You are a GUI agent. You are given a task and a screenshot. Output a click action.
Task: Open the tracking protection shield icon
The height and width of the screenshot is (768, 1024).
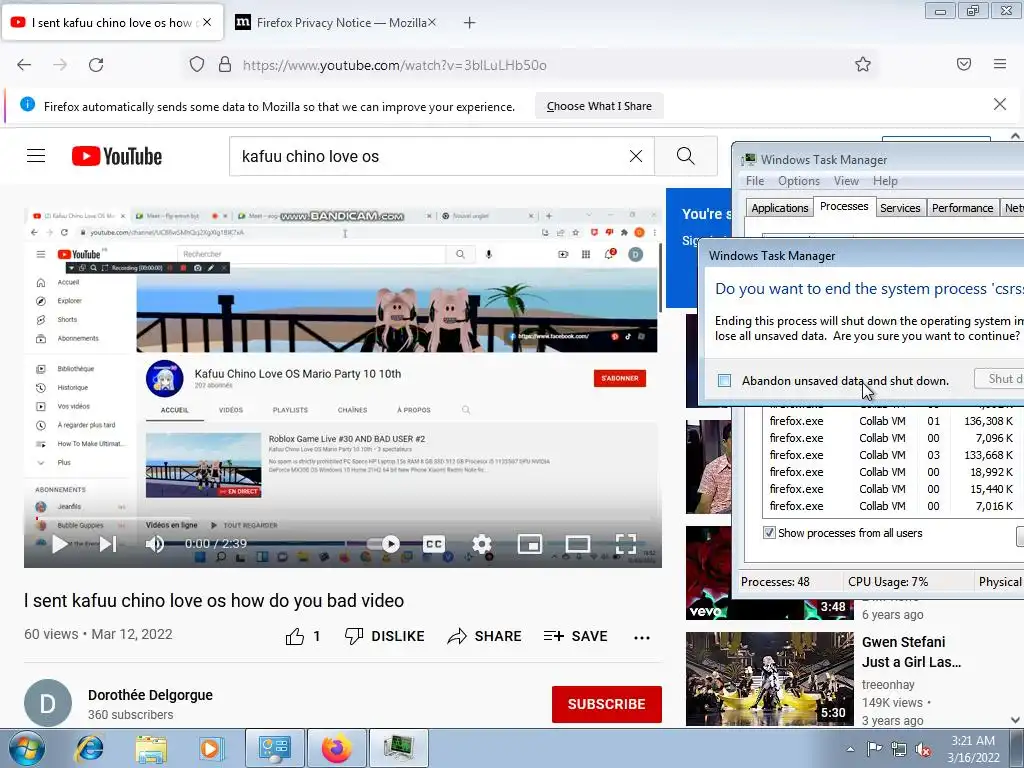tap(197, 65)
